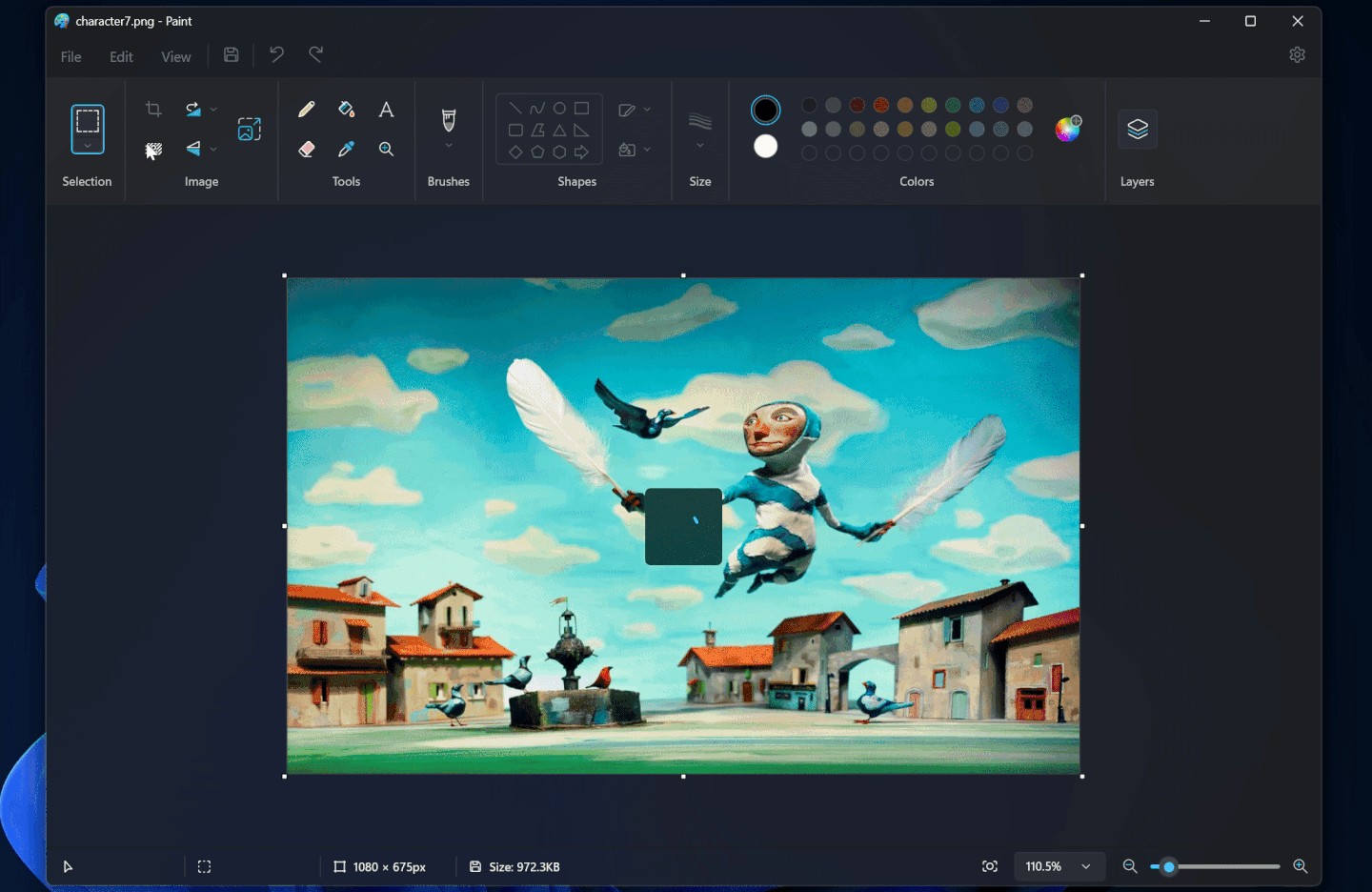This screenshot has width=1372, height=892.
Task: Click the Save button
Action: [x=232, y=55]
